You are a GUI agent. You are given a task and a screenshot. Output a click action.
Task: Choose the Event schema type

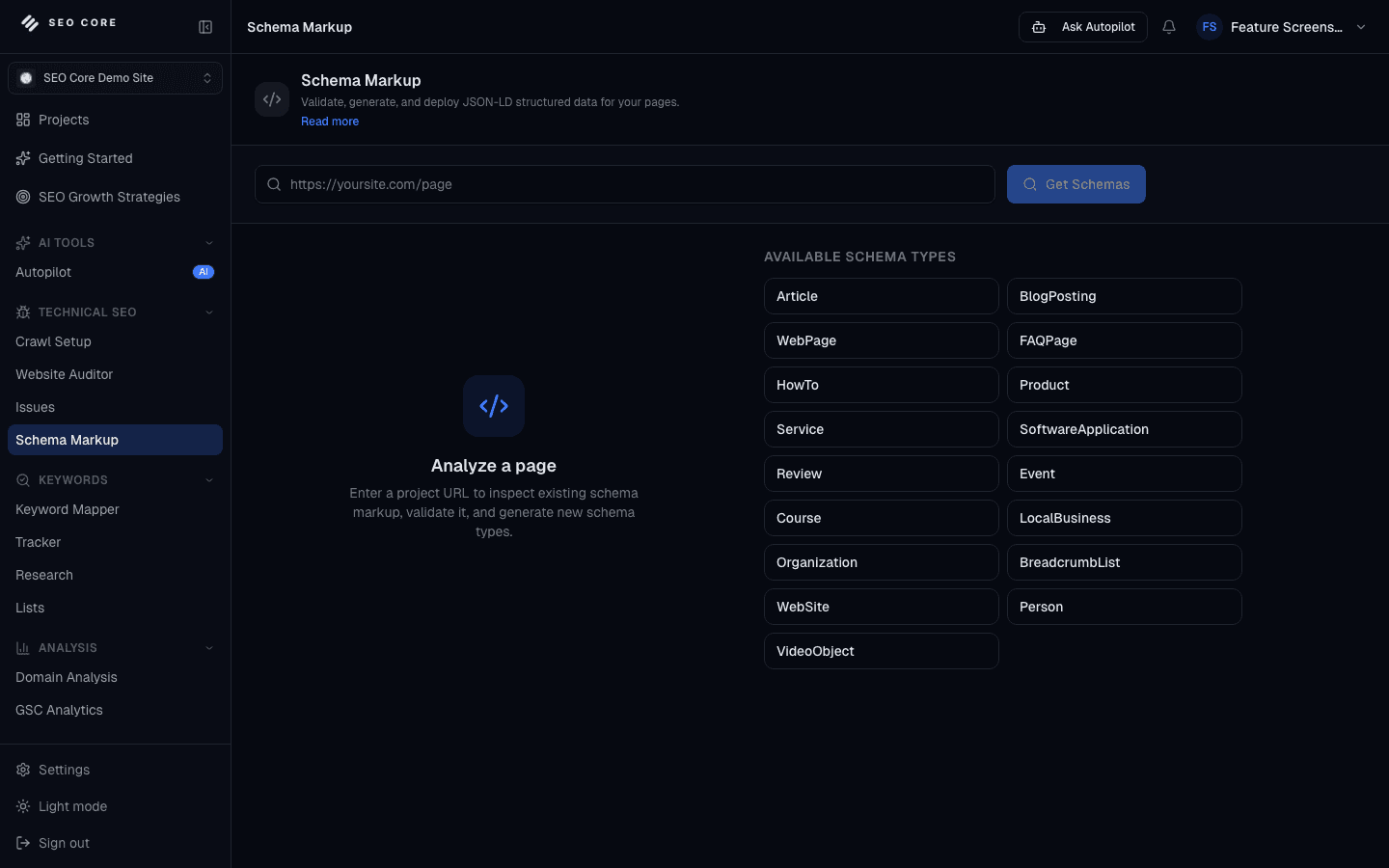(x=1125, y=474)
